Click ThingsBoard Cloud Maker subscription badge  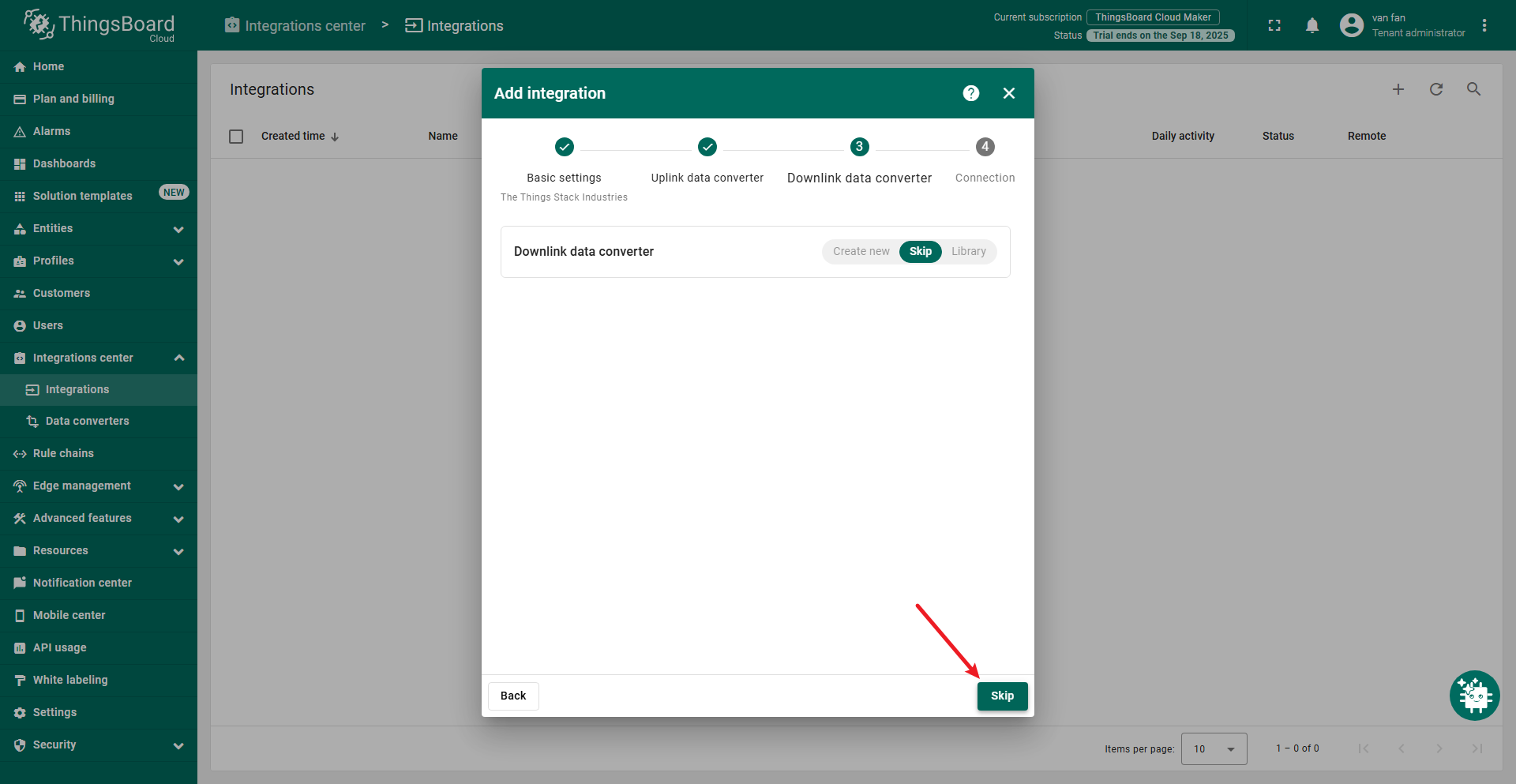point(1153,17)
